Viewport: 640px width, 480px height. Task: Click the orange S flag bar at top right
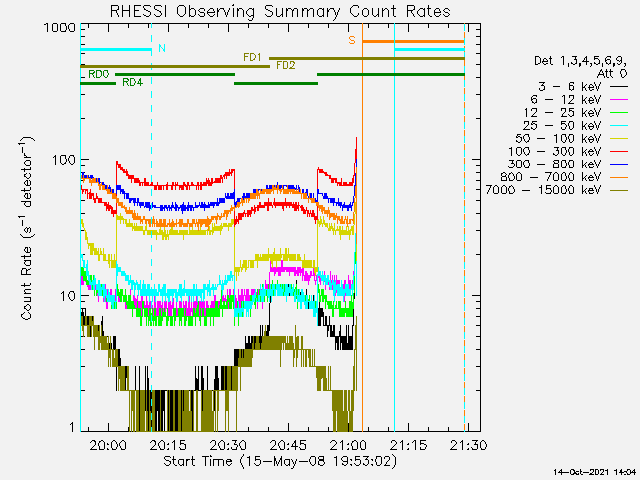point(413,41)
